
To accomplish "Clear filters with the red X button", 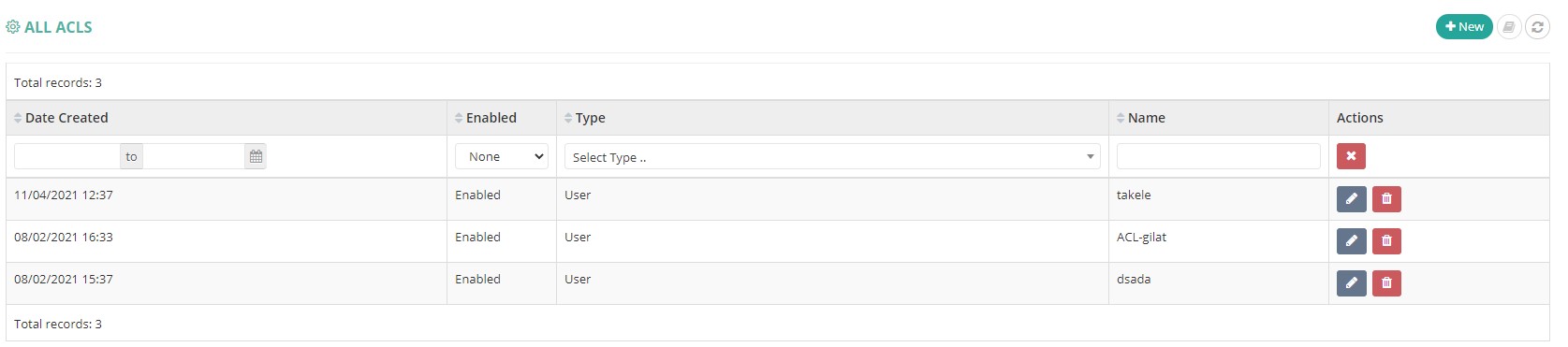I will pos(1351,156).
